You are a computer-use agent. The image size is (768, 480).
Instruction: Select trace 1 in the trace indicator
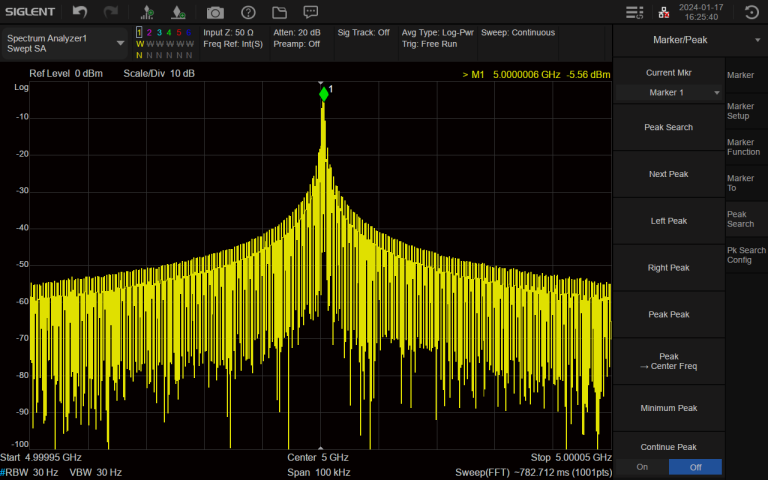(x=139, y=32)
